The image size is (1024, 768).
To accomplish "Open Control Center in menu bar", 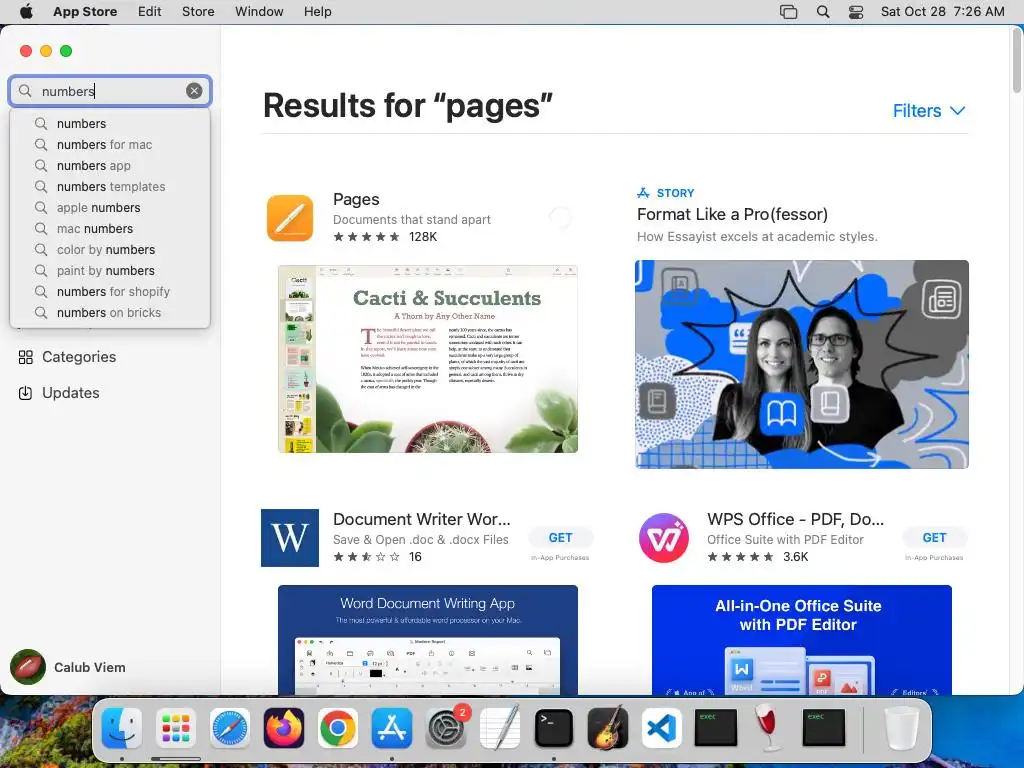I will pyautogui.click(x=856, y=12).
